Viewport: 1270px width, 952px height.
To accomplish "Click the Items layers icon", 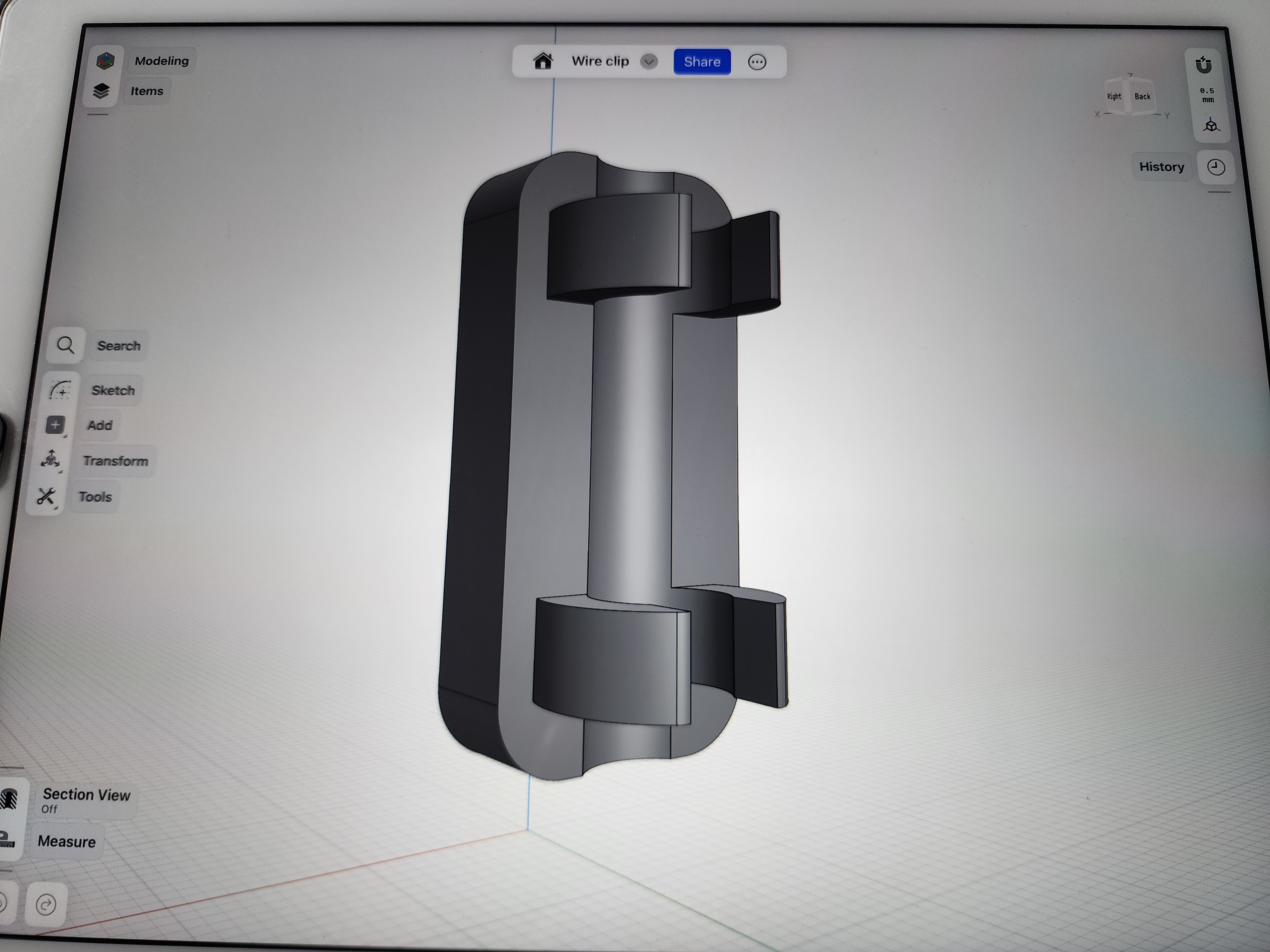I will 101,91.
